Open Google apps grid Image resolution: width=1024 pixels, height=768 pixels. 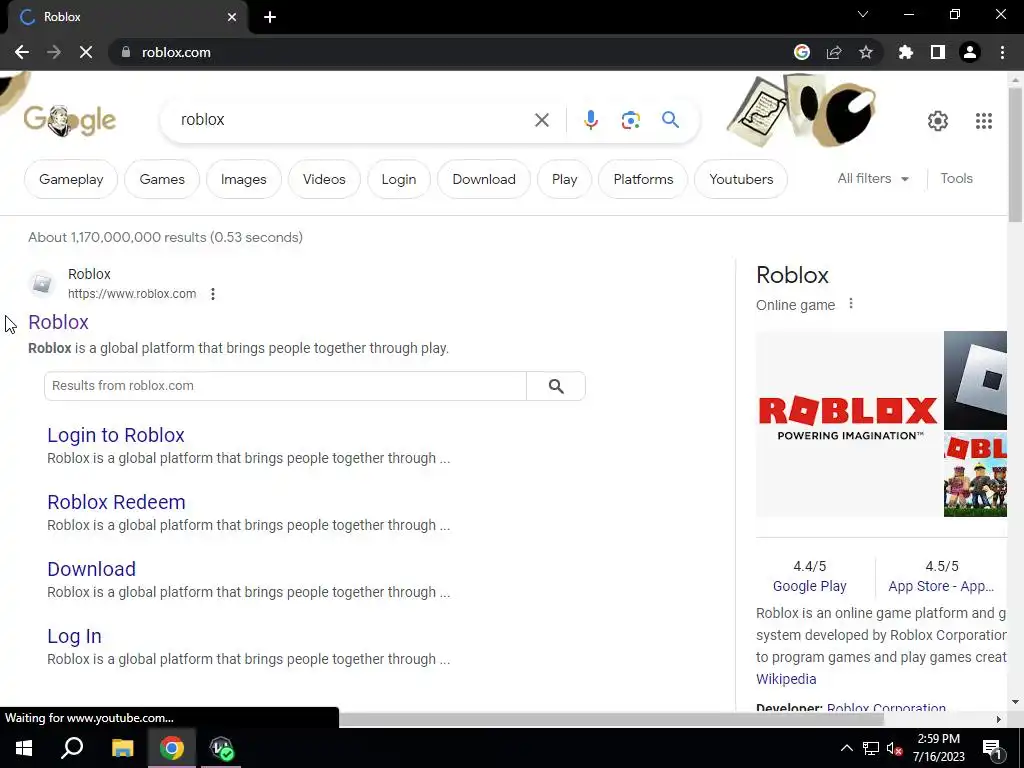pyautogui.click(x=984, y=121)
